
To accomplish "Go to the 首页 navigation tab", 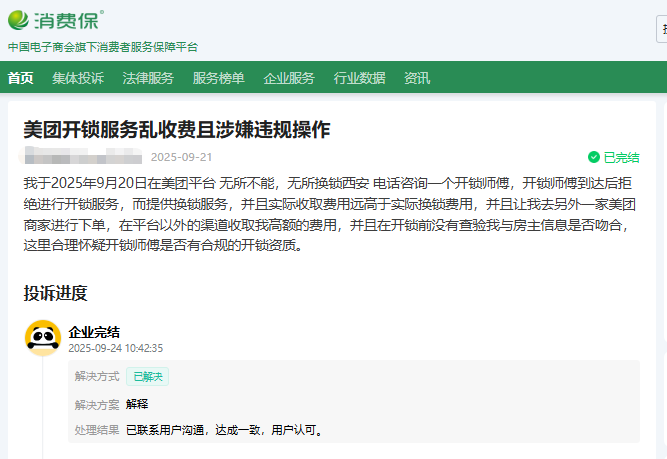I will (20, 78).
